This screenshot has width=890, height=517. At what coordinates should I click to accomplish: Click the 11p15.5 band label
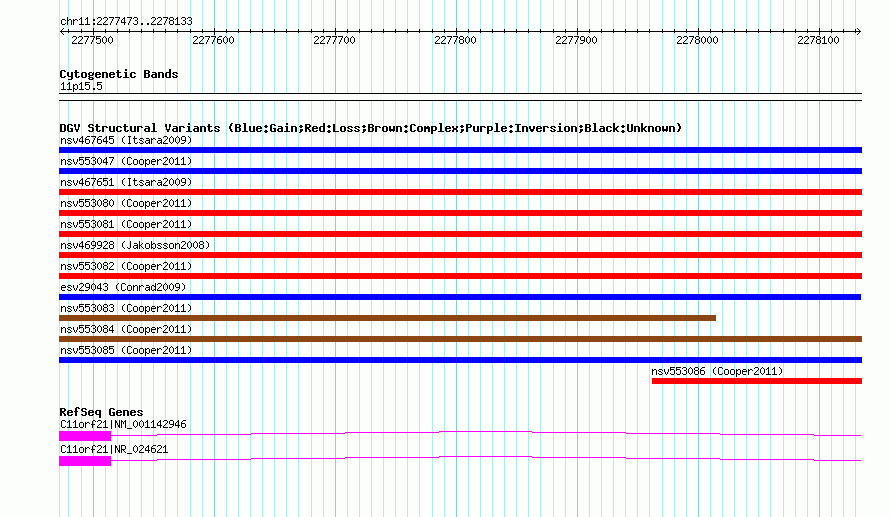coord(81,86)
